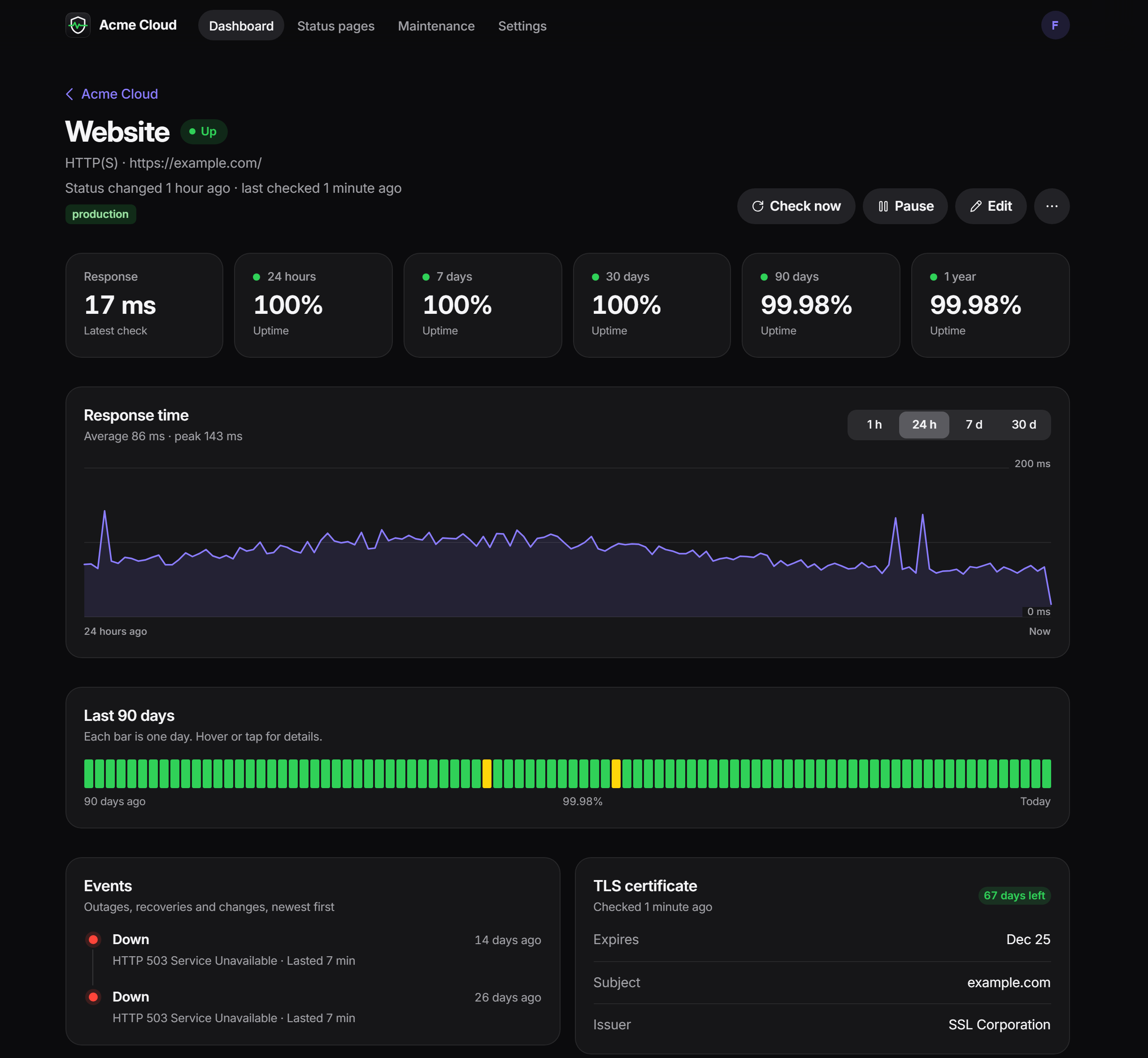
Task: Pause the Website monitor
Action: 904,206
